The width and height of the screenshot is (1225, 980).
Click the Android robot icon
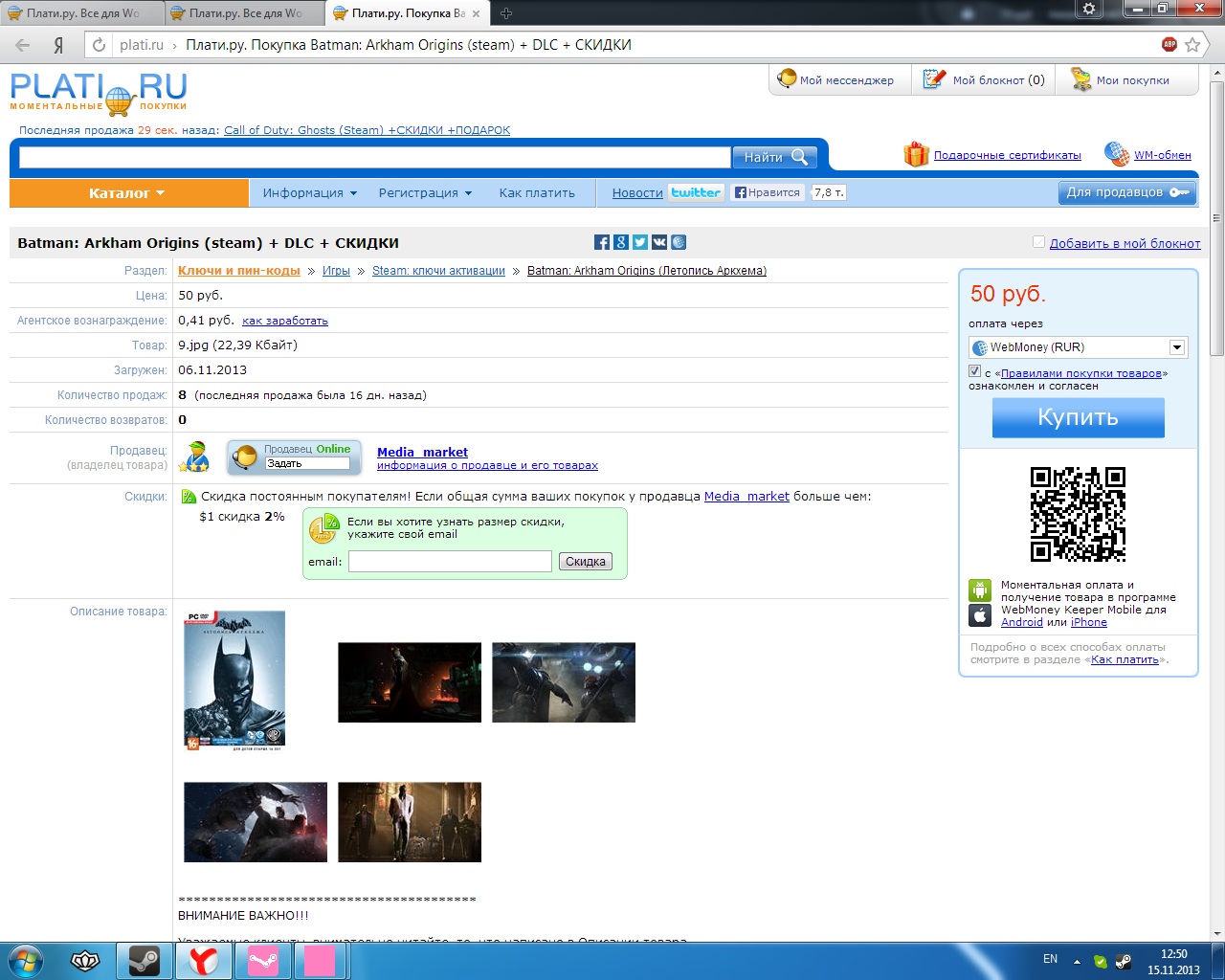coord(980,590)
